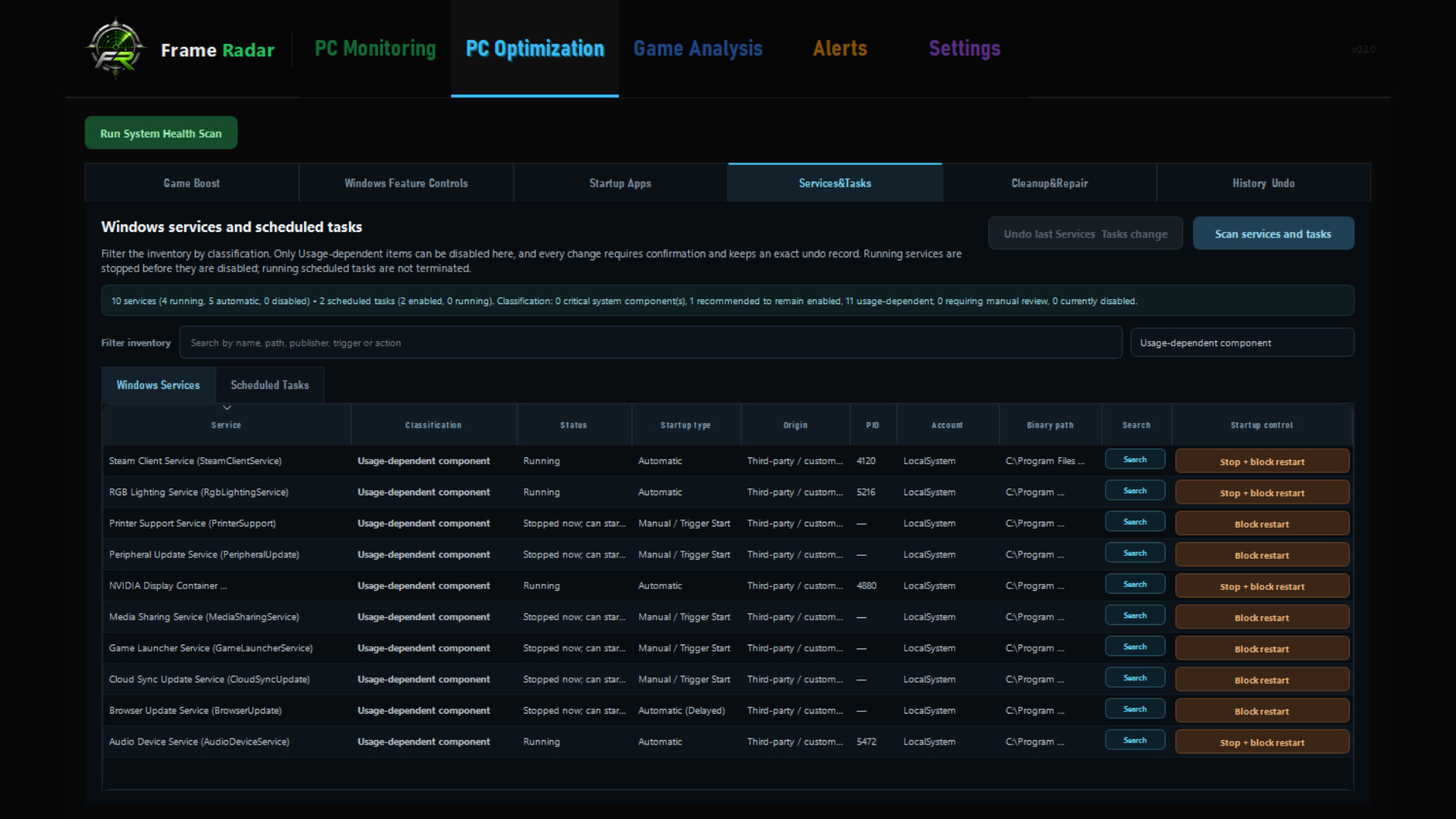Viewport: 1456px width, 819px height.
Task: Open the Usage-dependent component classification dropdown
Action: tap(1242, 343)
